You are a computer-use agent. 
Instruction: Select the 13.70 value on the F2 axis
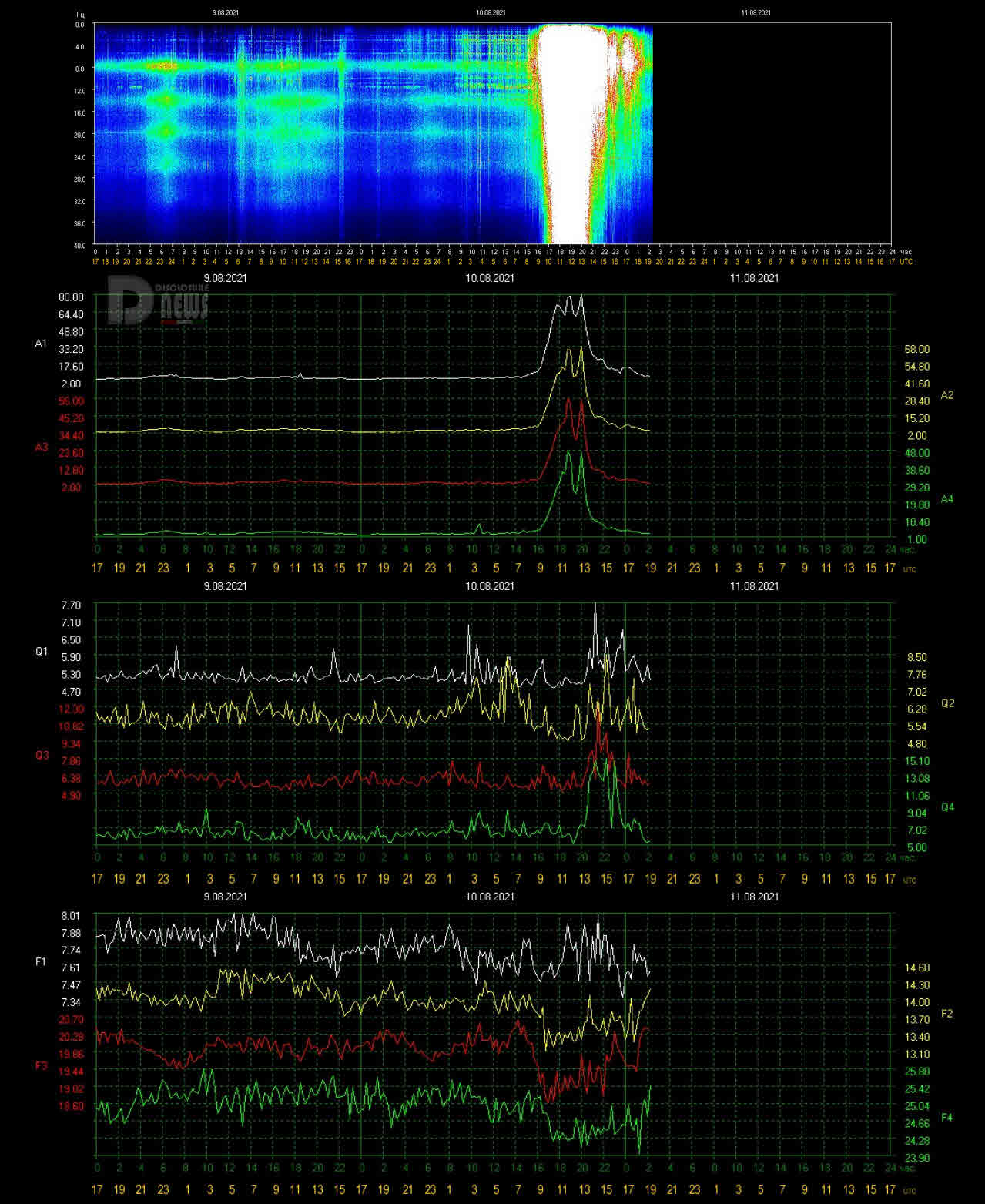click(x=916, y=1019)
